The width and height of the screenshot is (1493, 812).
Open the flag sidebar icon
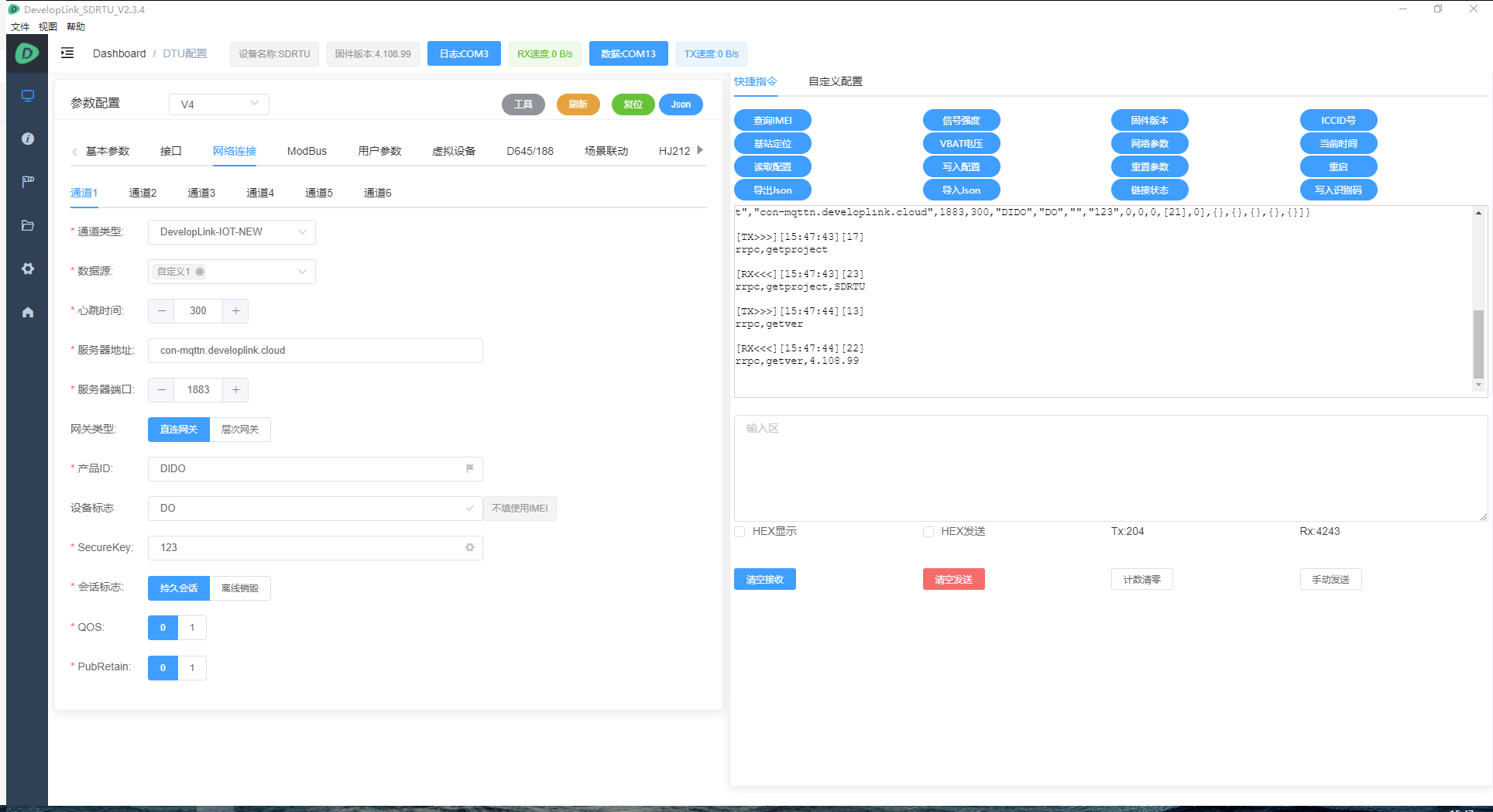[28, 182]
